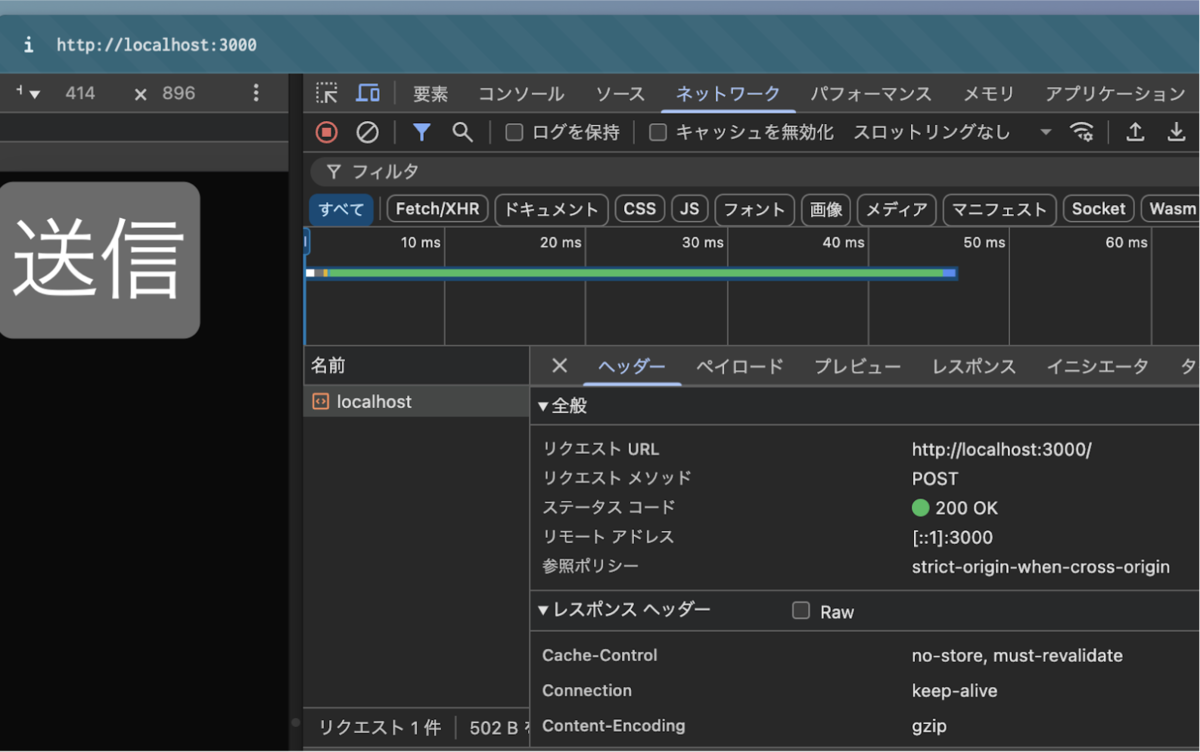Close the request details panel
The height and width of the screenshot is (752, 1200).
click(560, 366)
